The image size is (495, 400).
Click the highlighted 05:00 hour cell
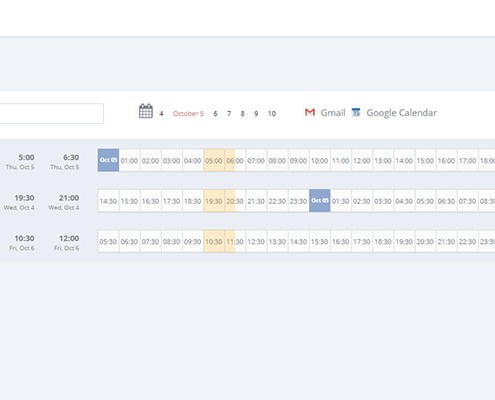214,160
